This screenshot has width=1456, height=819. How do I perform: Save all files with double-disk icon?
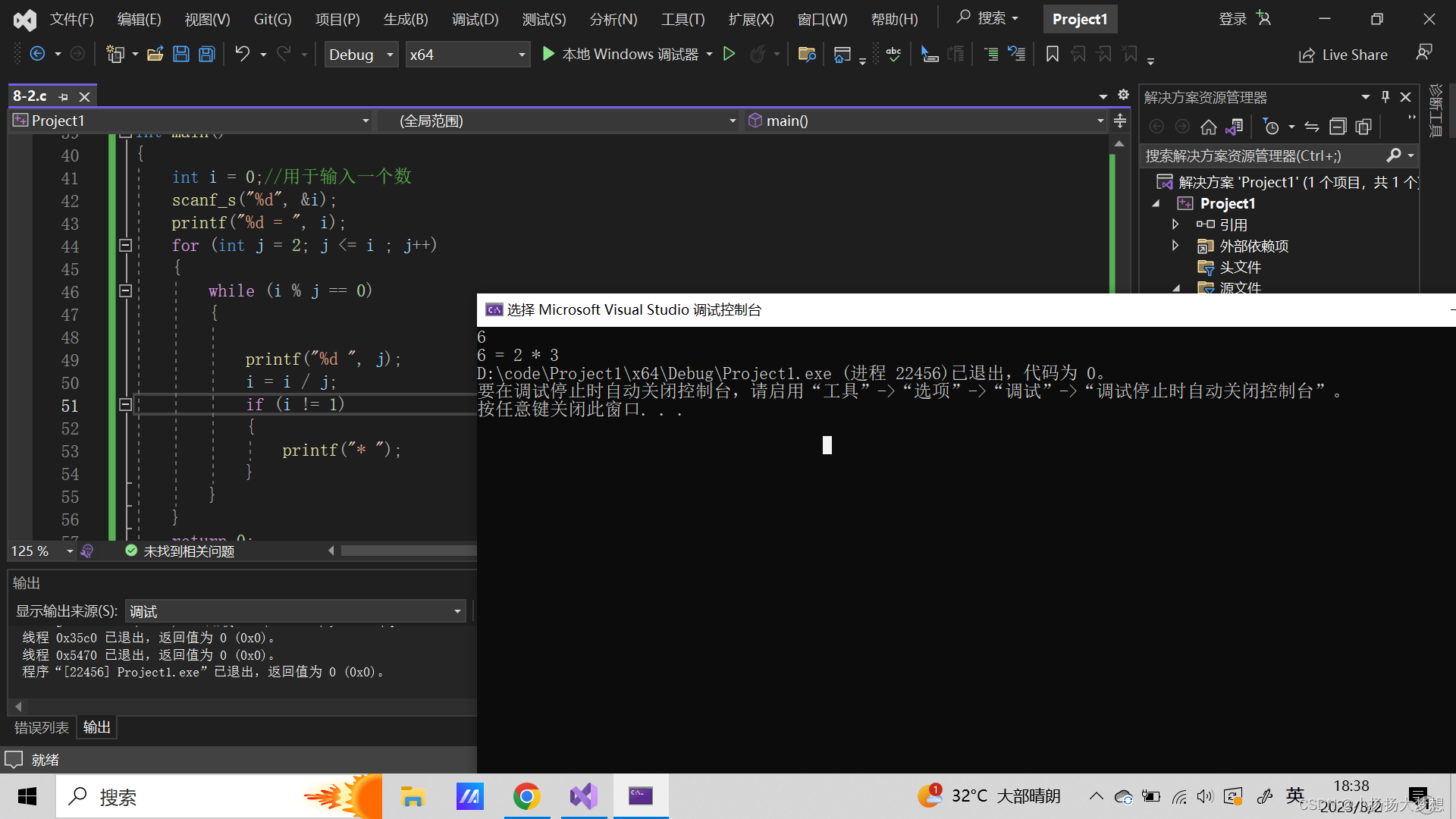[207, 54]
